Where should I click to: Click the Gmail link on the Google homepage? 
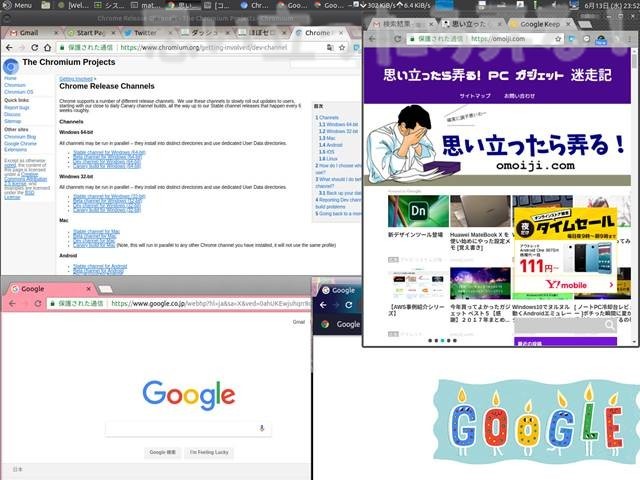pyautogui.click(x=299, y=322)
